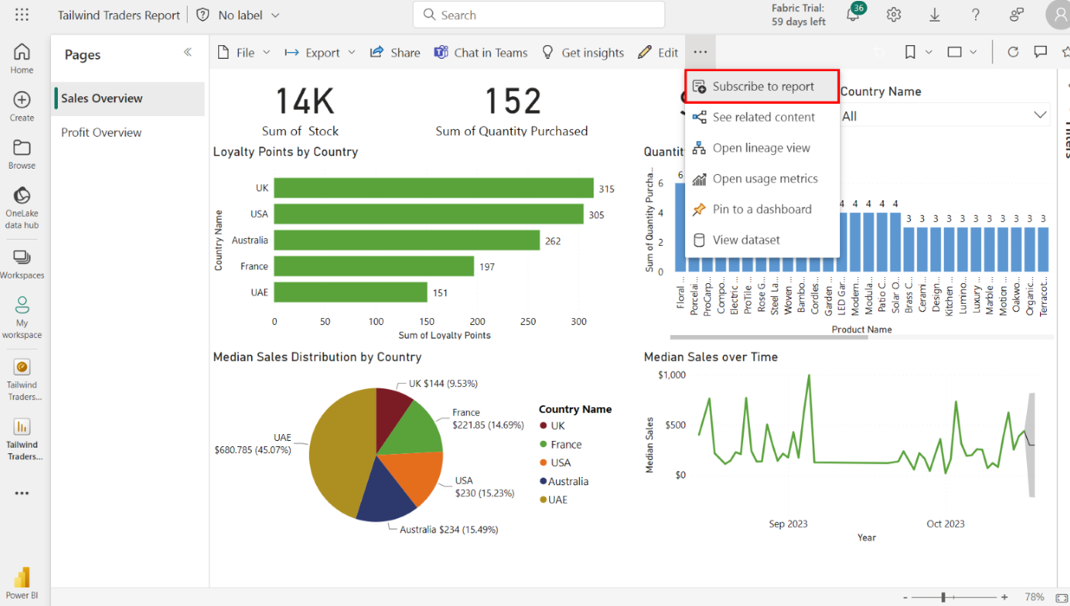
Task: Open the app launcher waffle icon
Action: pos(22,15)
